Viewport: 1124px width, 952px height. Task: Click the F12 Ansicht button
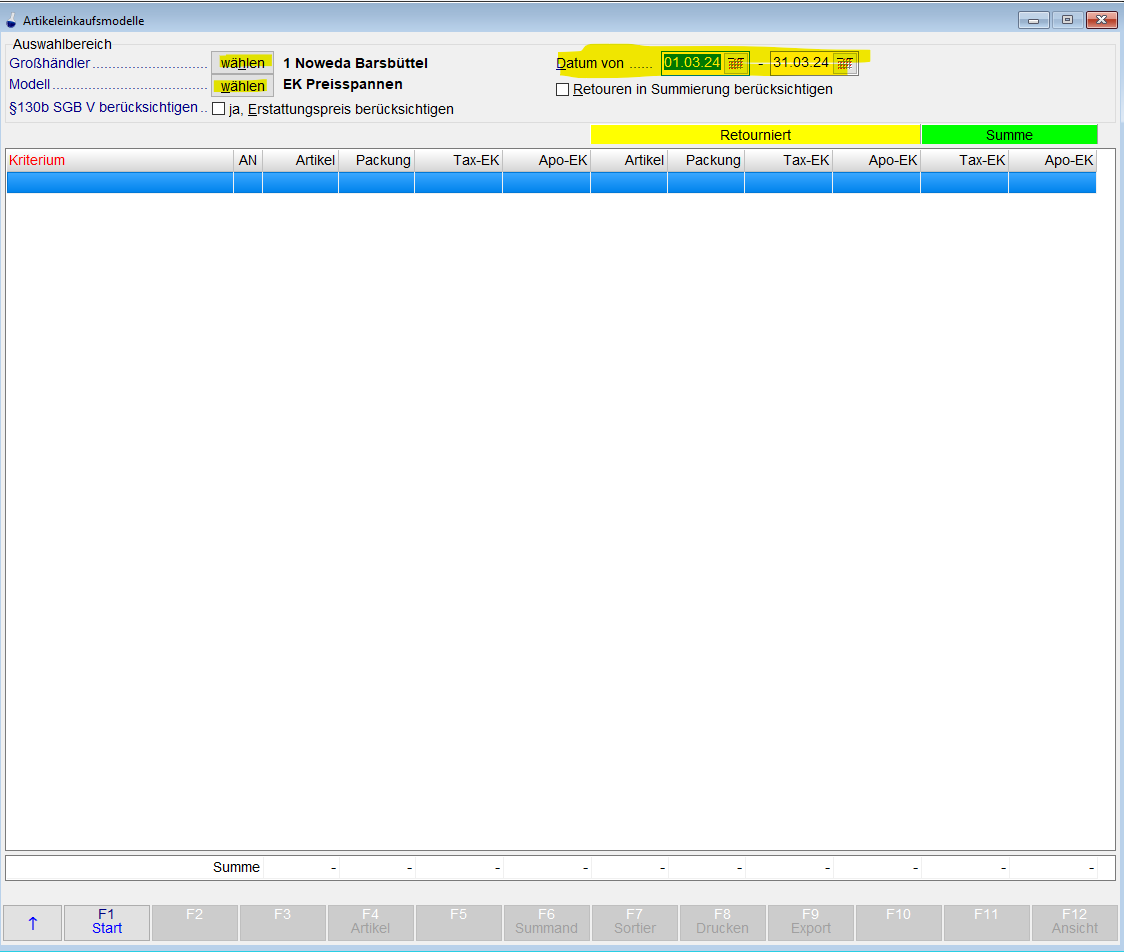point(1075,923)
